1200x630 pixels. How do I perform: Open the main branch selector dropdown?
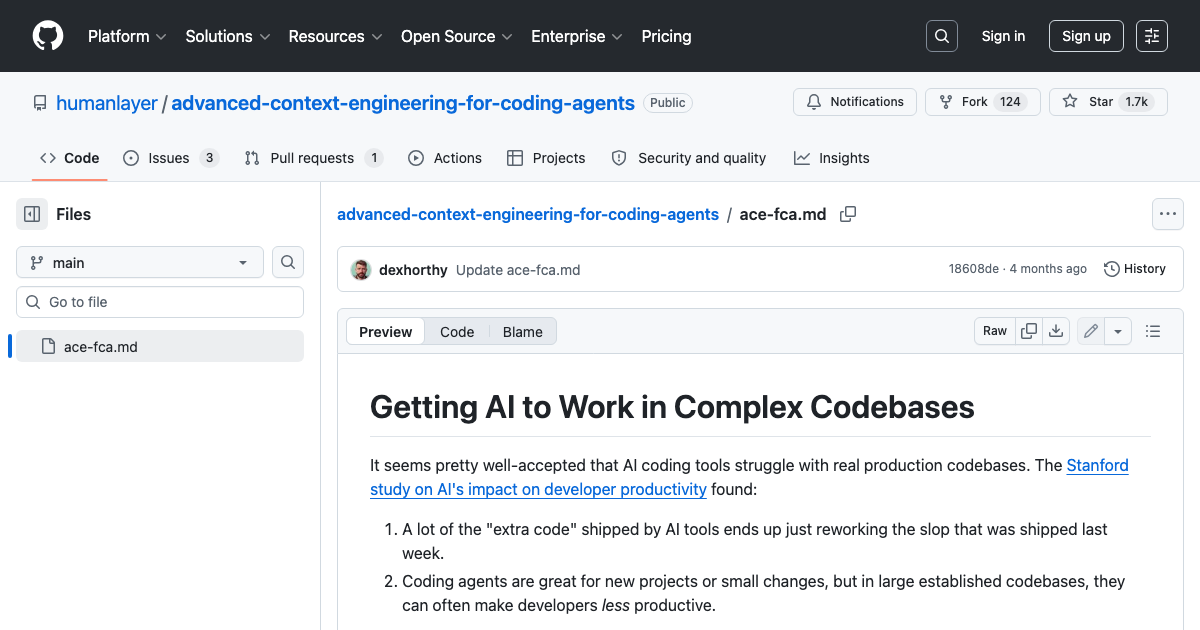click(140, 262)
